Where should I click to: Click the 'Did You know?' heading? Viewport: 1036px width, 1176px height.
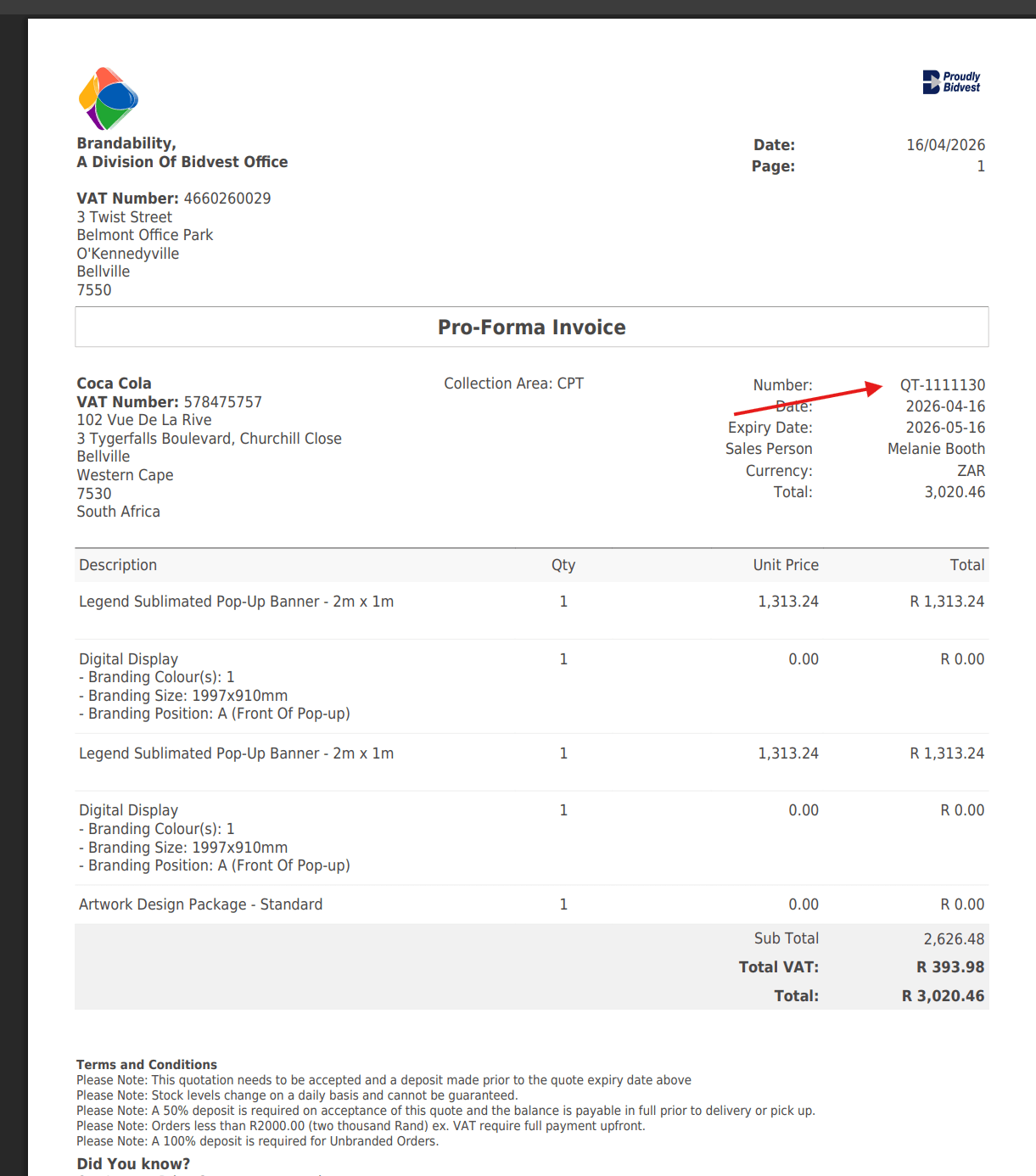click(x=134, y=1164)
